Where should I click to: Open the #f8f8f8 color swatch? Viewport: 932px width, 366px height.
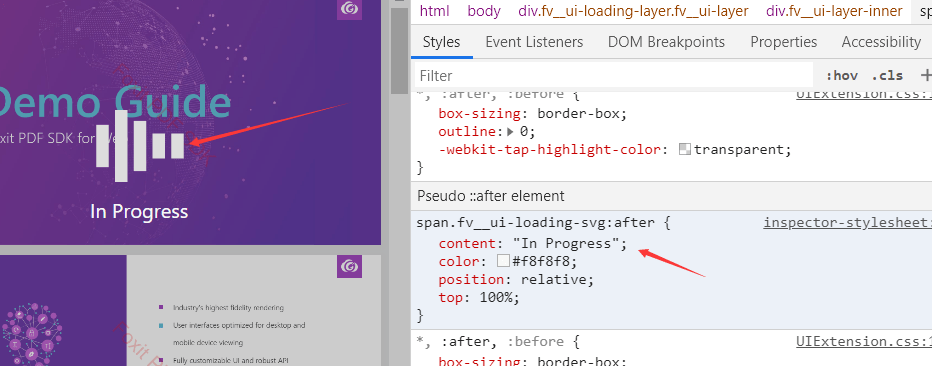click(503, 261)
